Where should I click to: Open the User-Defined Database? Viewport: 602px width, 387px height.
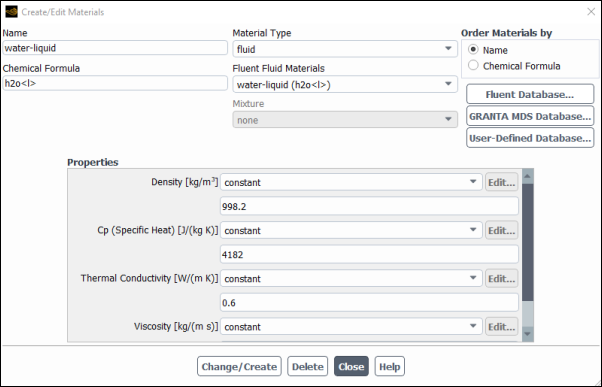point(530,138)
